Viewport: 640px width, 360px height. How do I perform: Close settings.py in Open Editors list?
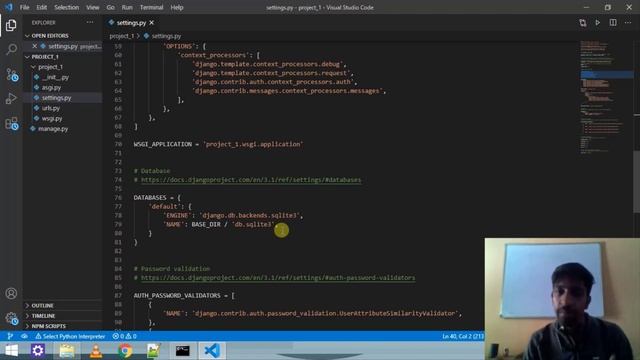(x=35, y=46)
